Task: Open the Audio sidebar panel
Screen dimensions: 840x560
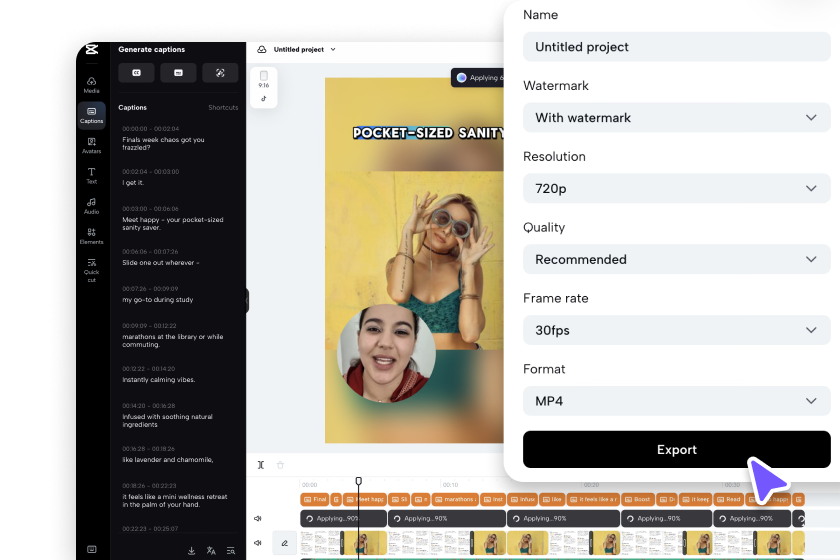Action: coord(92,206)
